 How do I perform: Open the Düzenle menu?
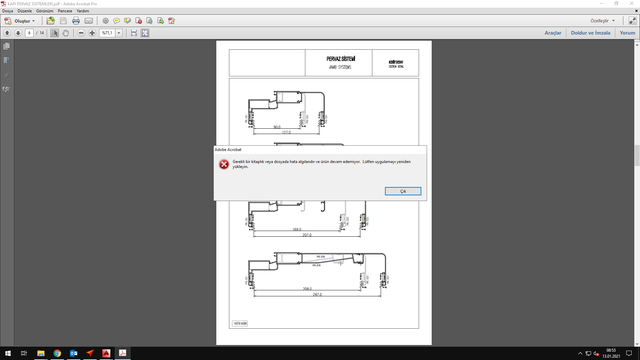[x=24, y=11]
